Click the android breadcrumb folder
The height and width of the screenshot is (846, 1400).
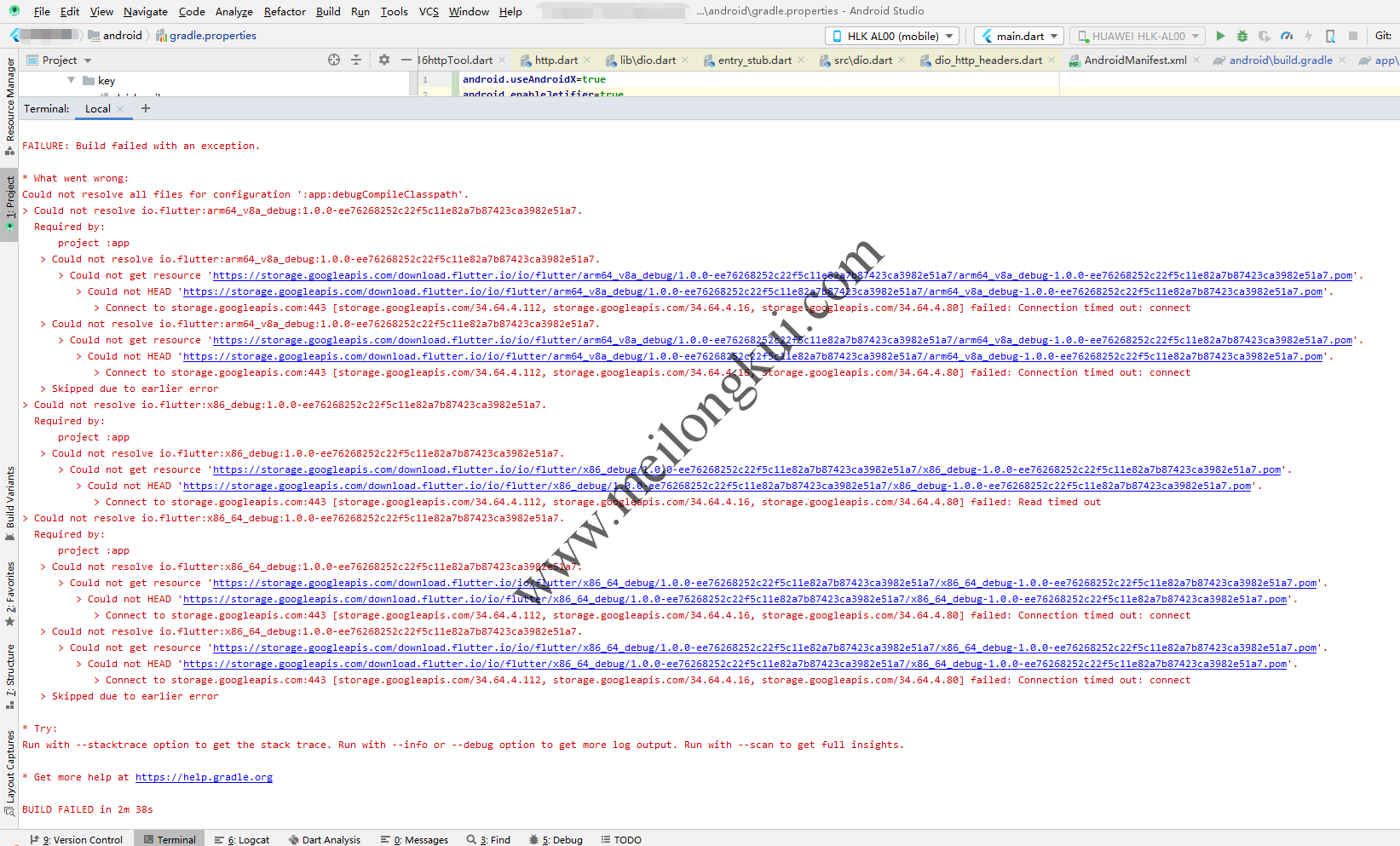(115, 35)
